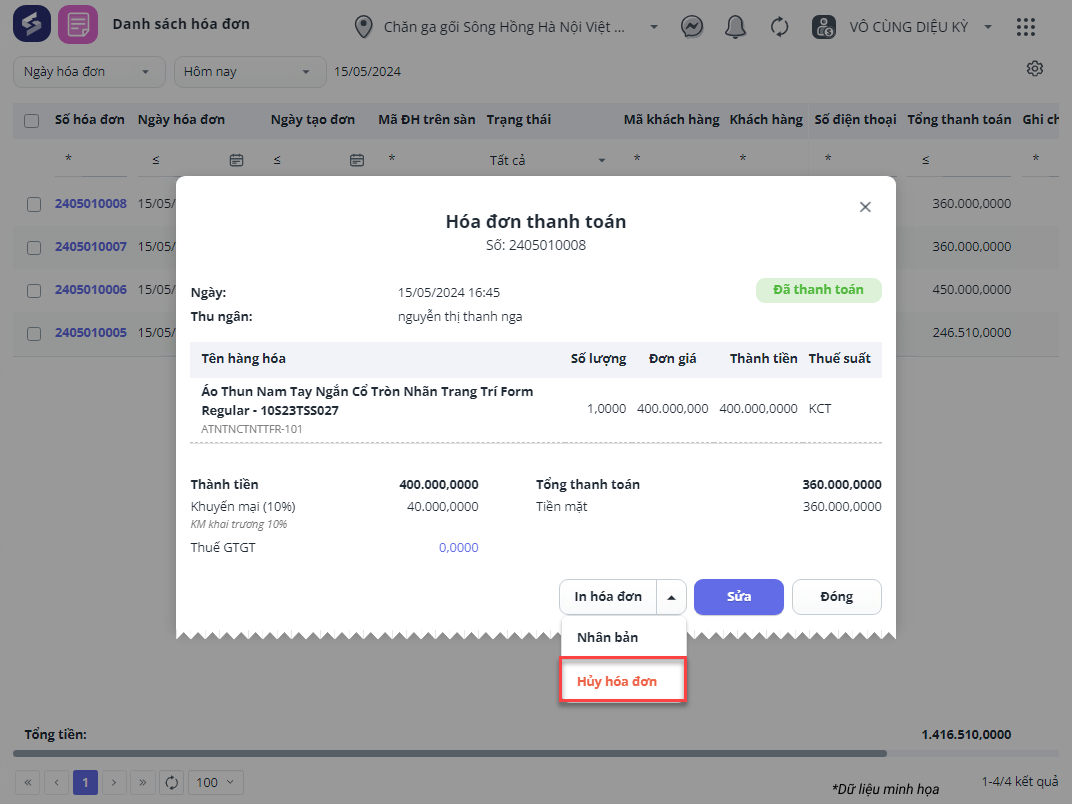This screenshot has height=804, width=1072.
Task: Click the Số hóa đơn filter field
Action: [91, 160]
